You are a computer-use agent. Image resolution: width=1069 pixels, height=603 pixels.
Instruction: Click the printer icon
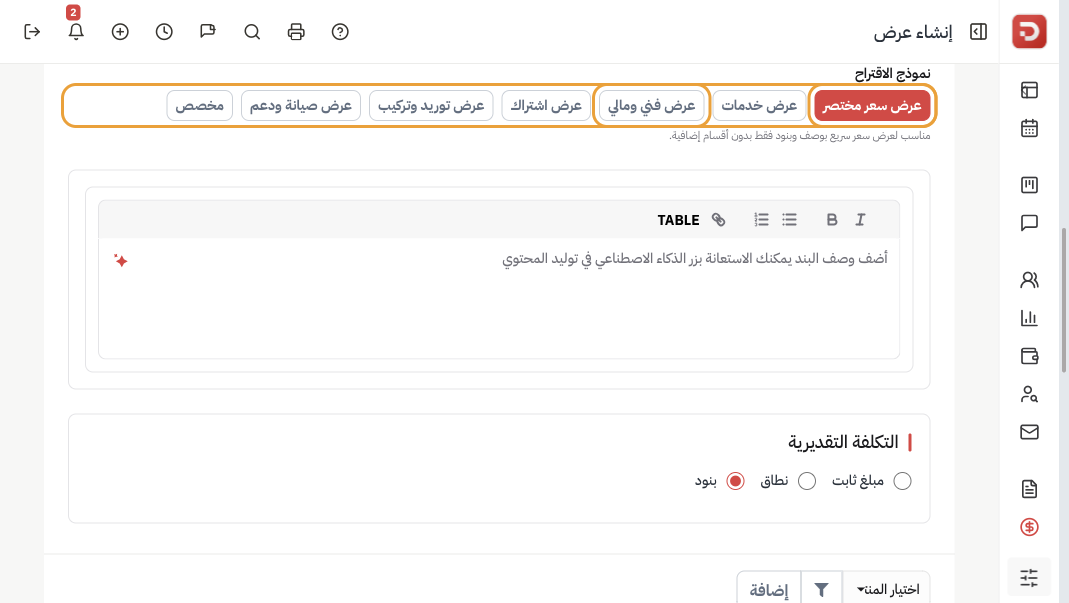coord(296,32)
